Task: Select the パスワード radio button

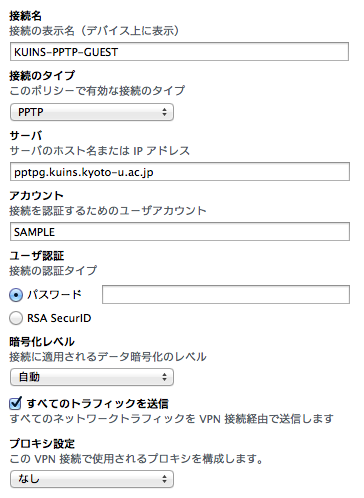Action: tap(16, 295)
